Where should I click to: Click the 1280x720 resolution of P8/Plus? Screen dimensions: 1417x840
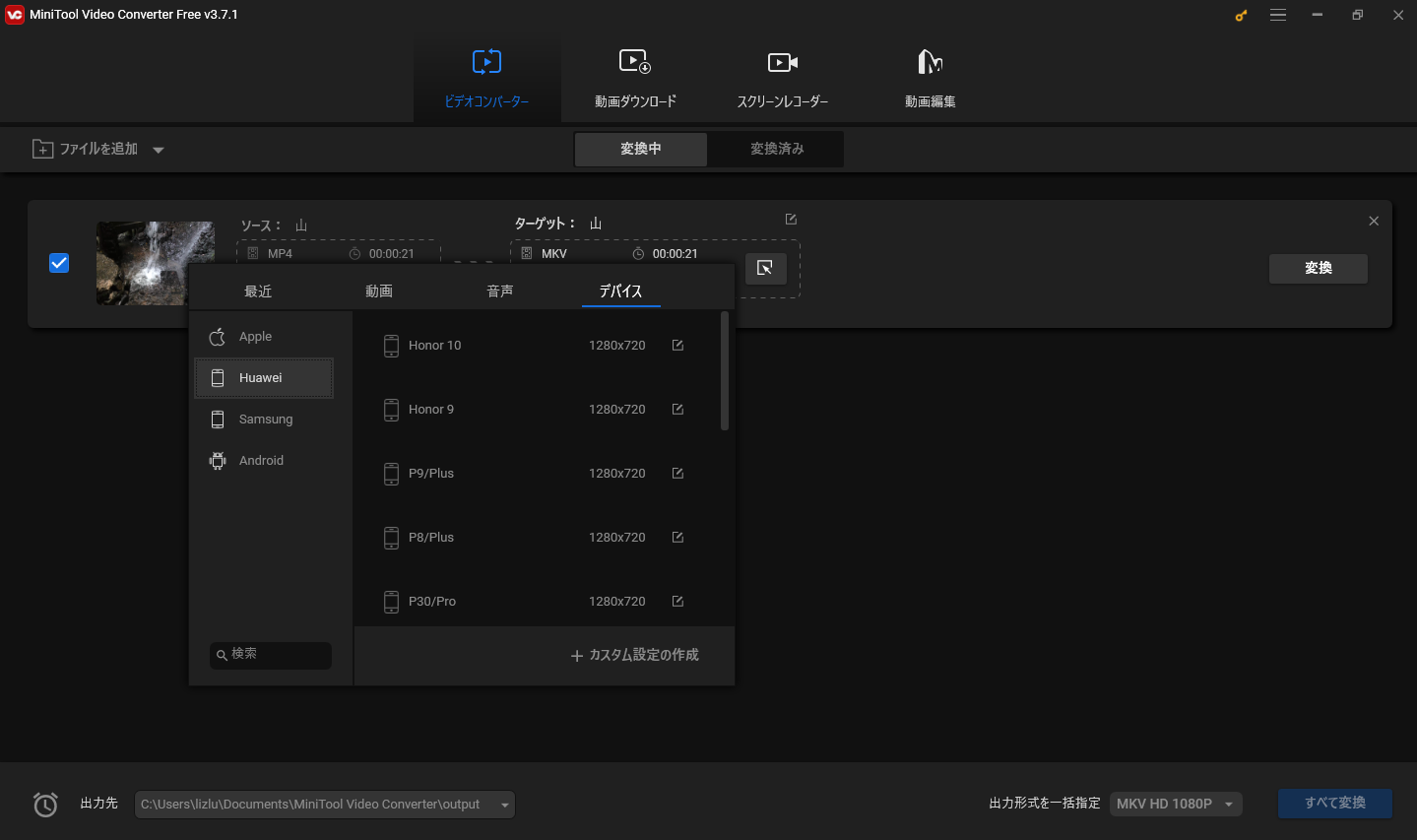[x=617, y=538]
